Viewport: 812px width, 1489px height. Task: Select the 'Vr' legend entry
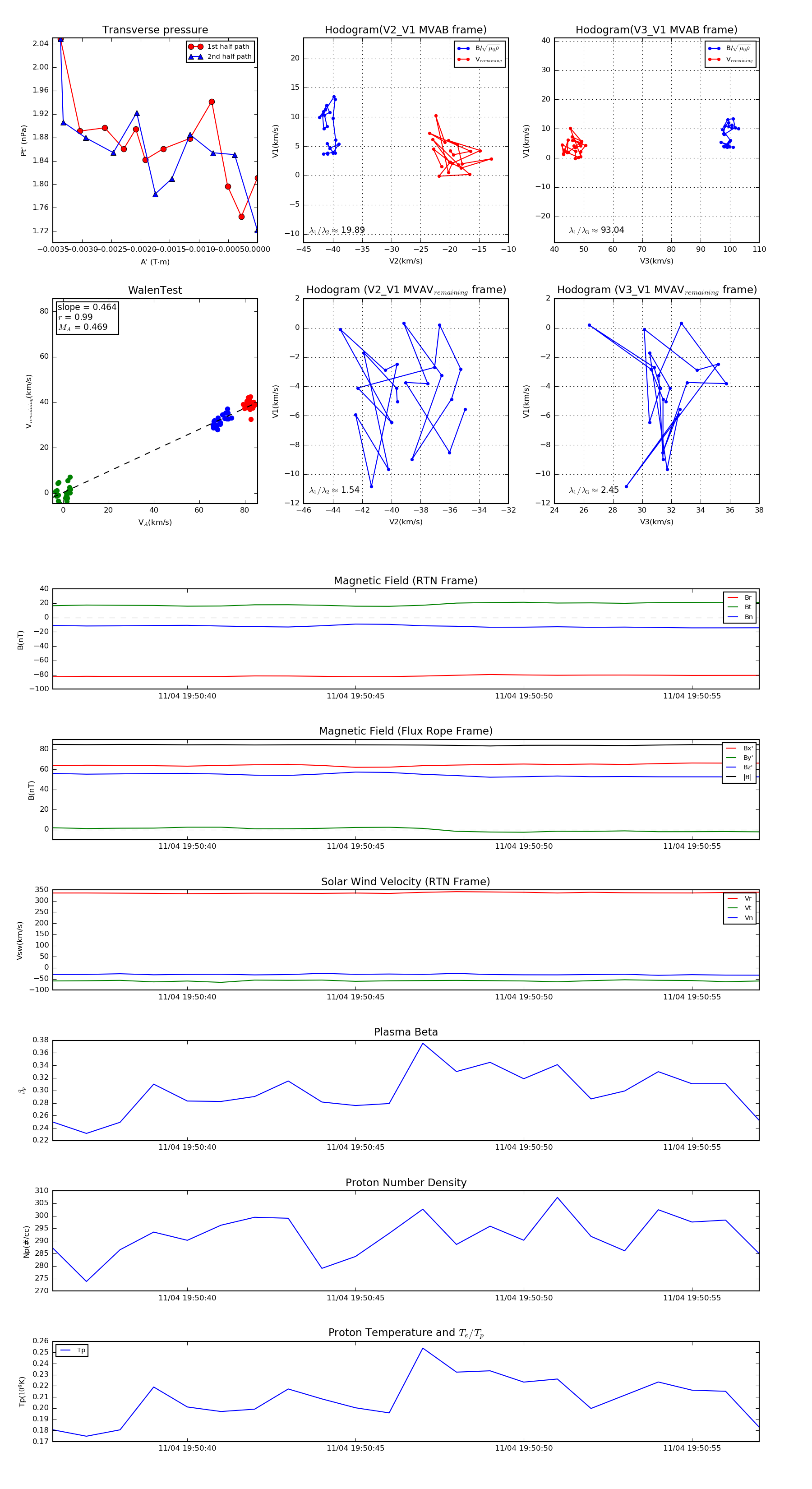(x=740, y=898)
